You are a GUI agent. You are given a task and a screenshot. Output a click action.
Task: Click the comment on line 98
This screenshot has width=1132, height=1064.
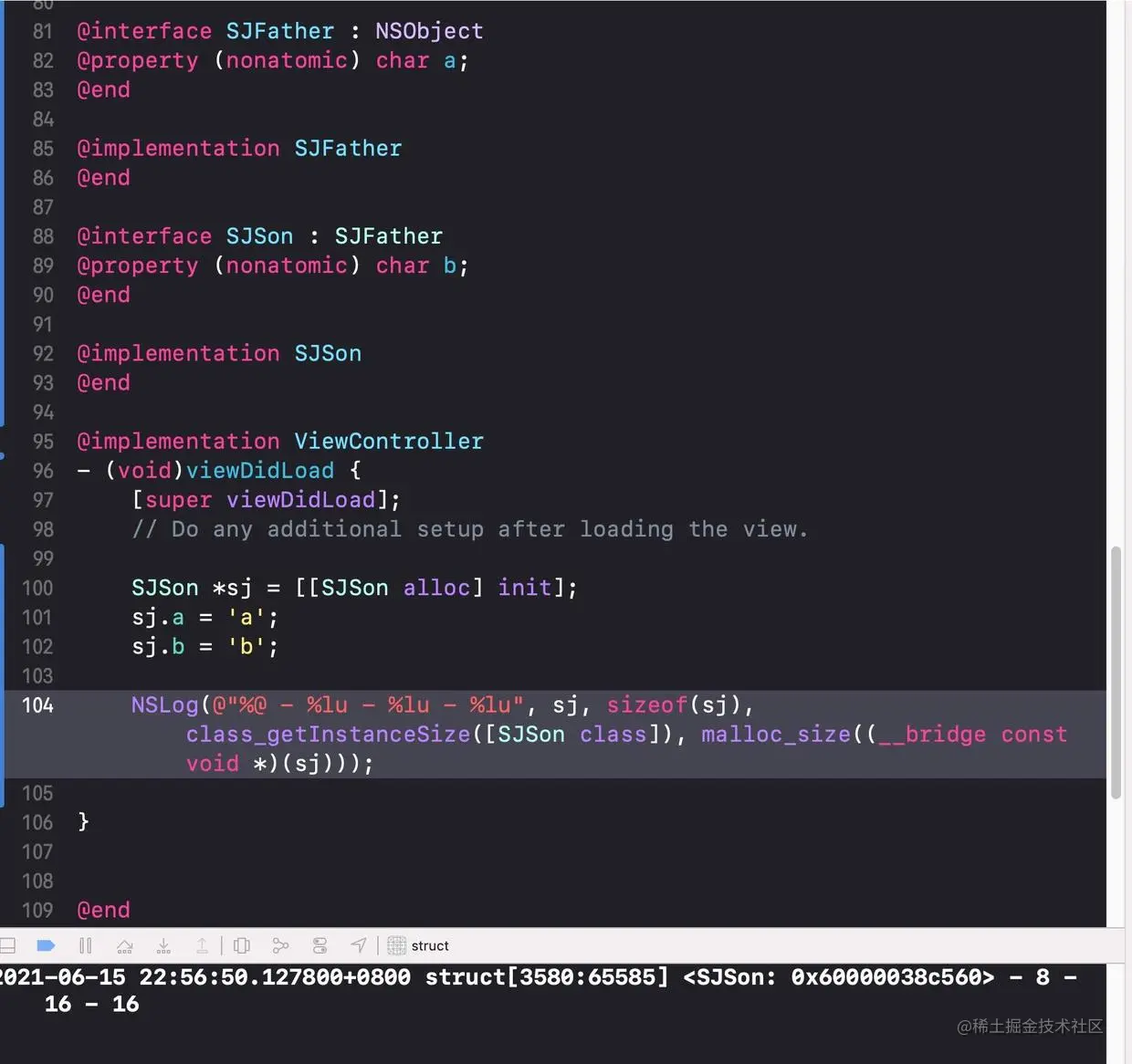(470, 529)
